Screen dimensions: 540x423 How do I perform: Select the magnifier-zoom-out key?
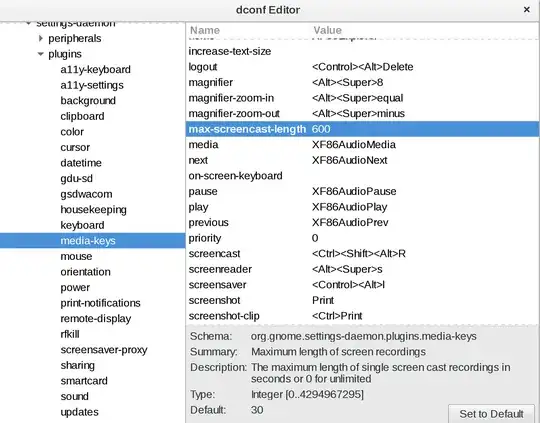[234, 114]
